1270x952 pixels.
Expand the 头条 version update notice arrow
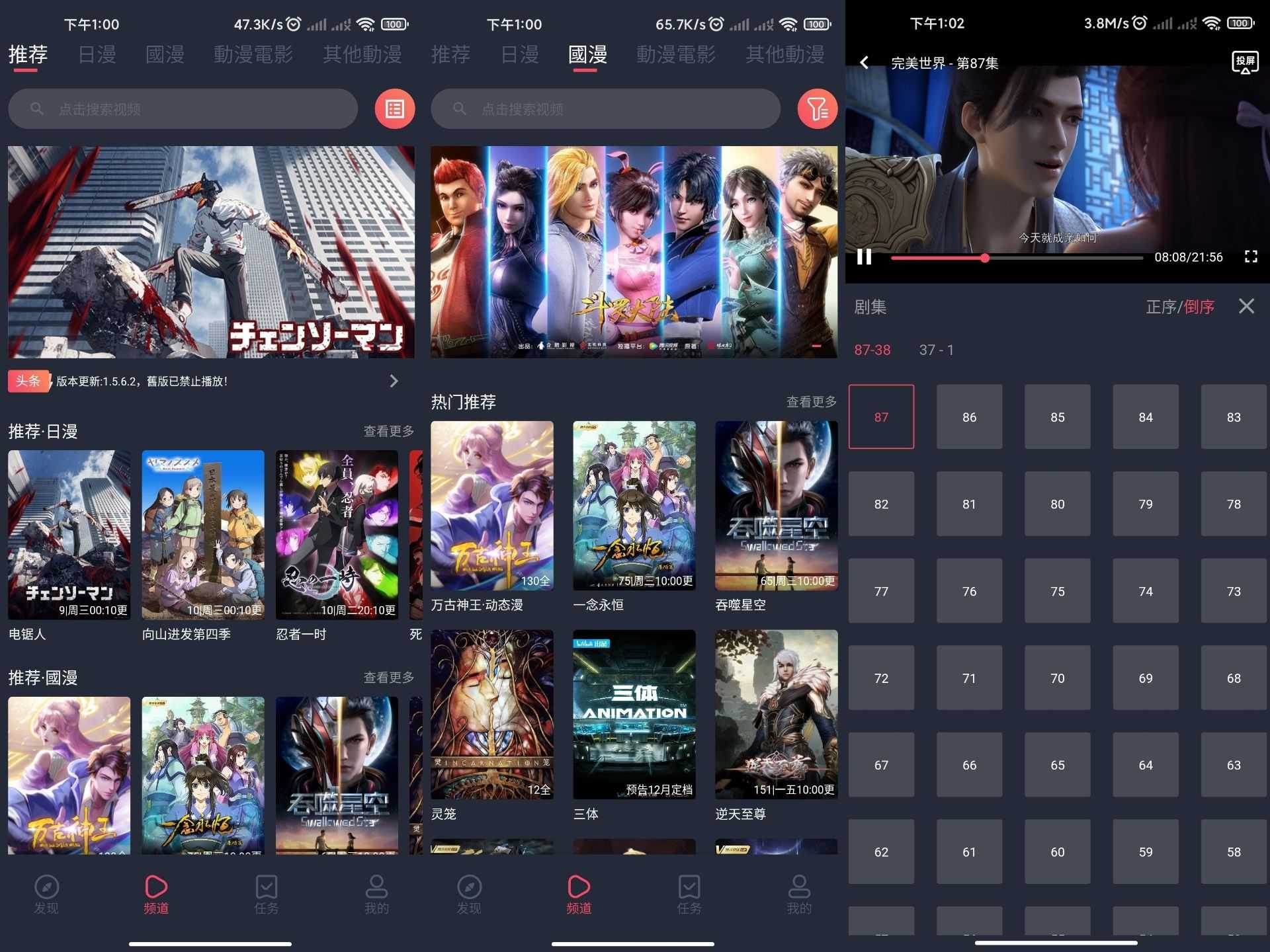click(394, 381)
